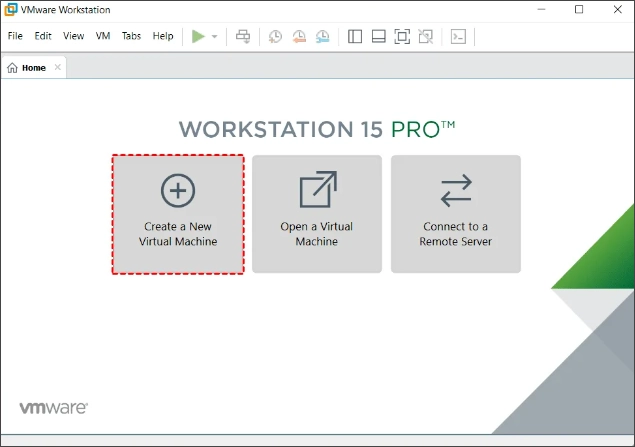
Task: Open the Manage Snapshots icon
Action: [x=322, y=36]
